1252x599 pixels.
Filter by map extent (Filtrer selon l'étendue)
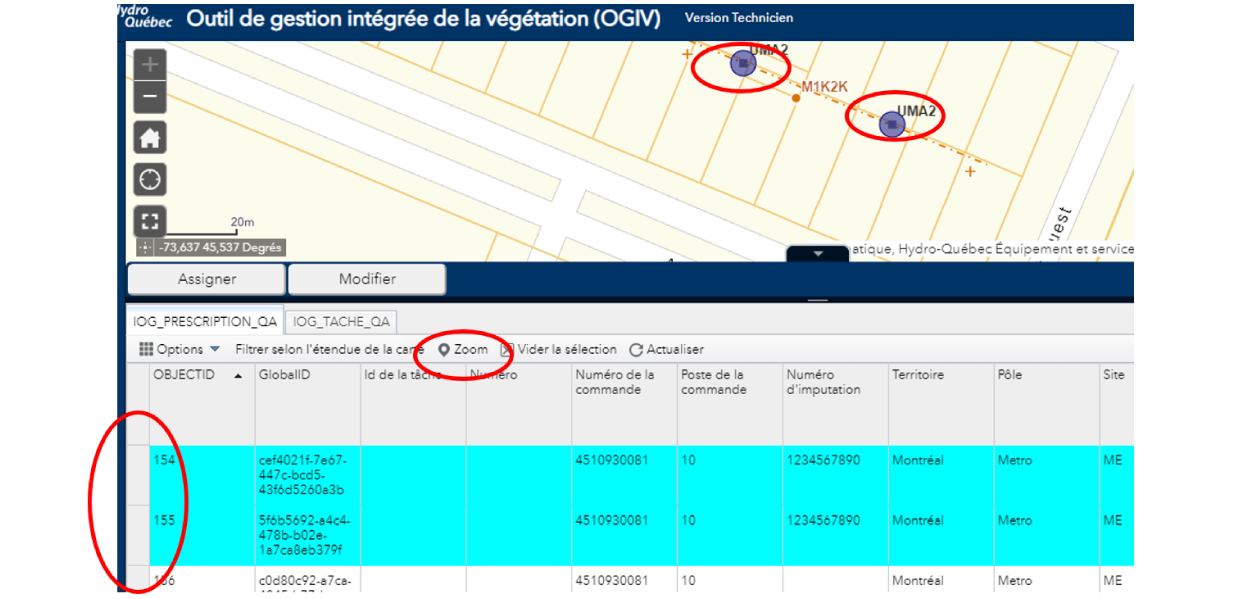coord(330,349)
